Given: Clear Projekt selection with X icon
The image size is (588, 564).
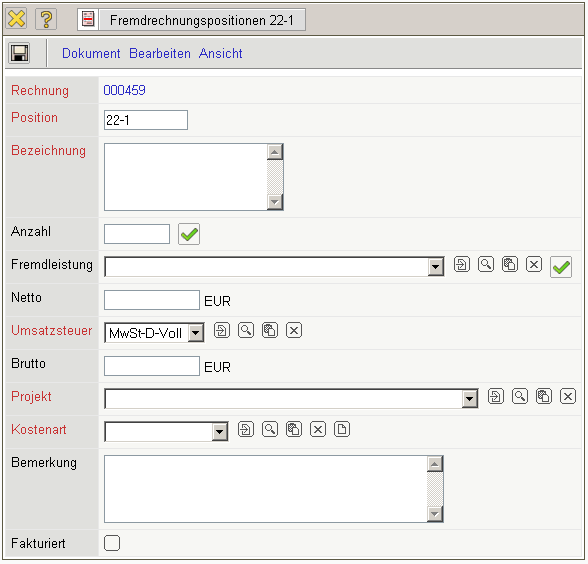Looking at the screenshot, I should (568, 396).
